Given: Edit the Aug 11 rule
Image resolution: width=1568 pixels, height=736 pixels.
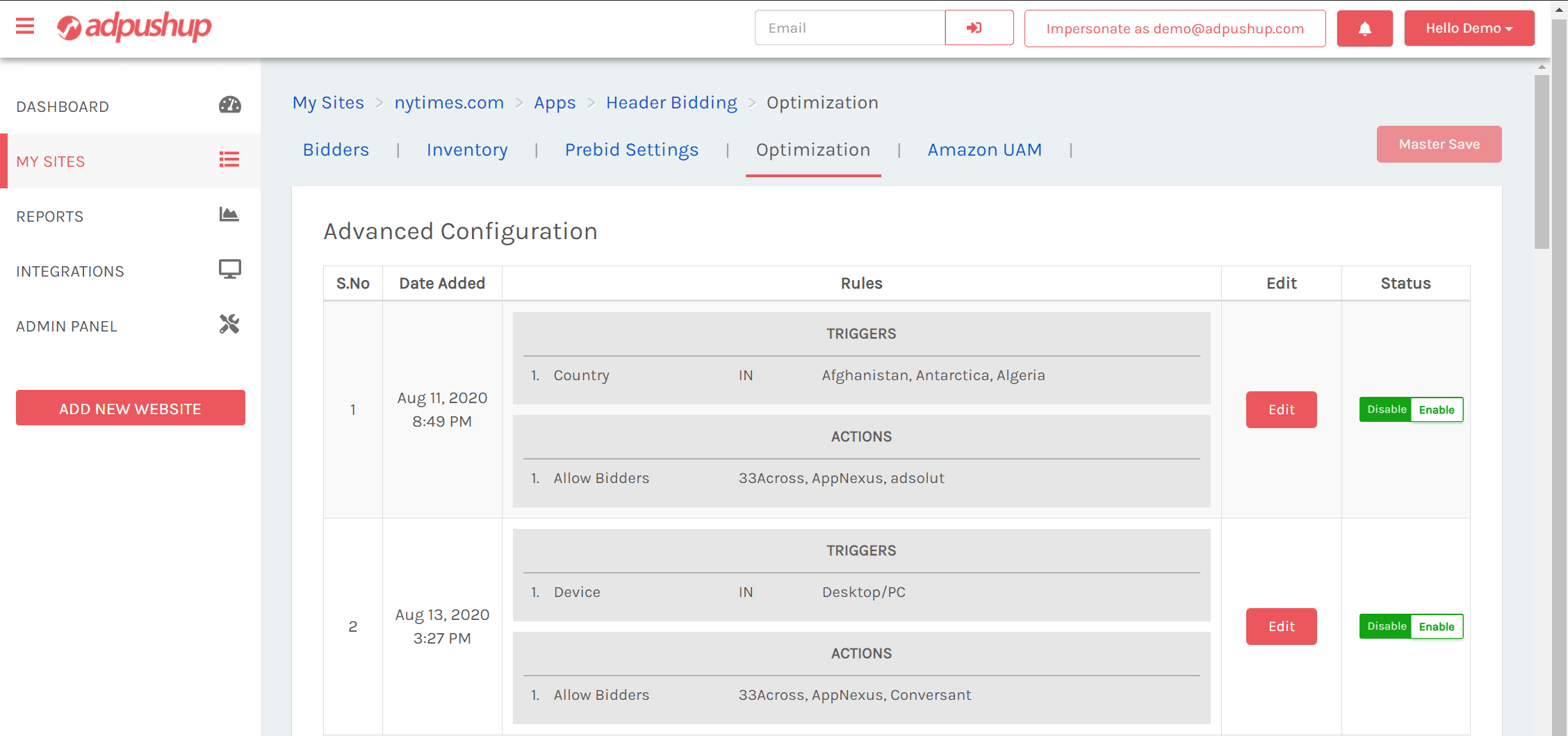Looking at the screenshot, I should point(1281,410).
